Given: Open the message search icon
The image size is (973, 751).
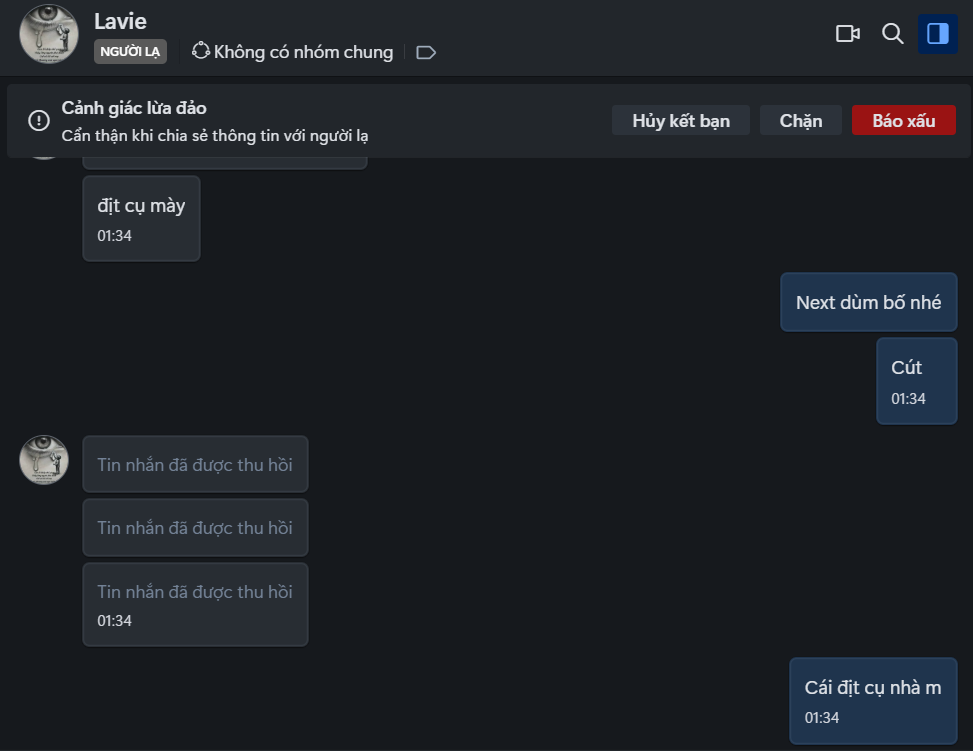Looking at the screenshot, I should pos(892,34).
